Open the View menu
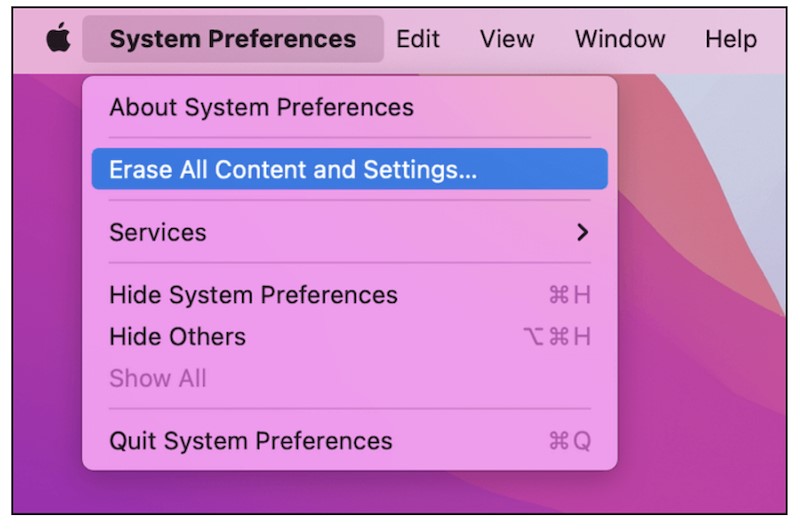This screenshot has height=529, width=800. [506, 40]
